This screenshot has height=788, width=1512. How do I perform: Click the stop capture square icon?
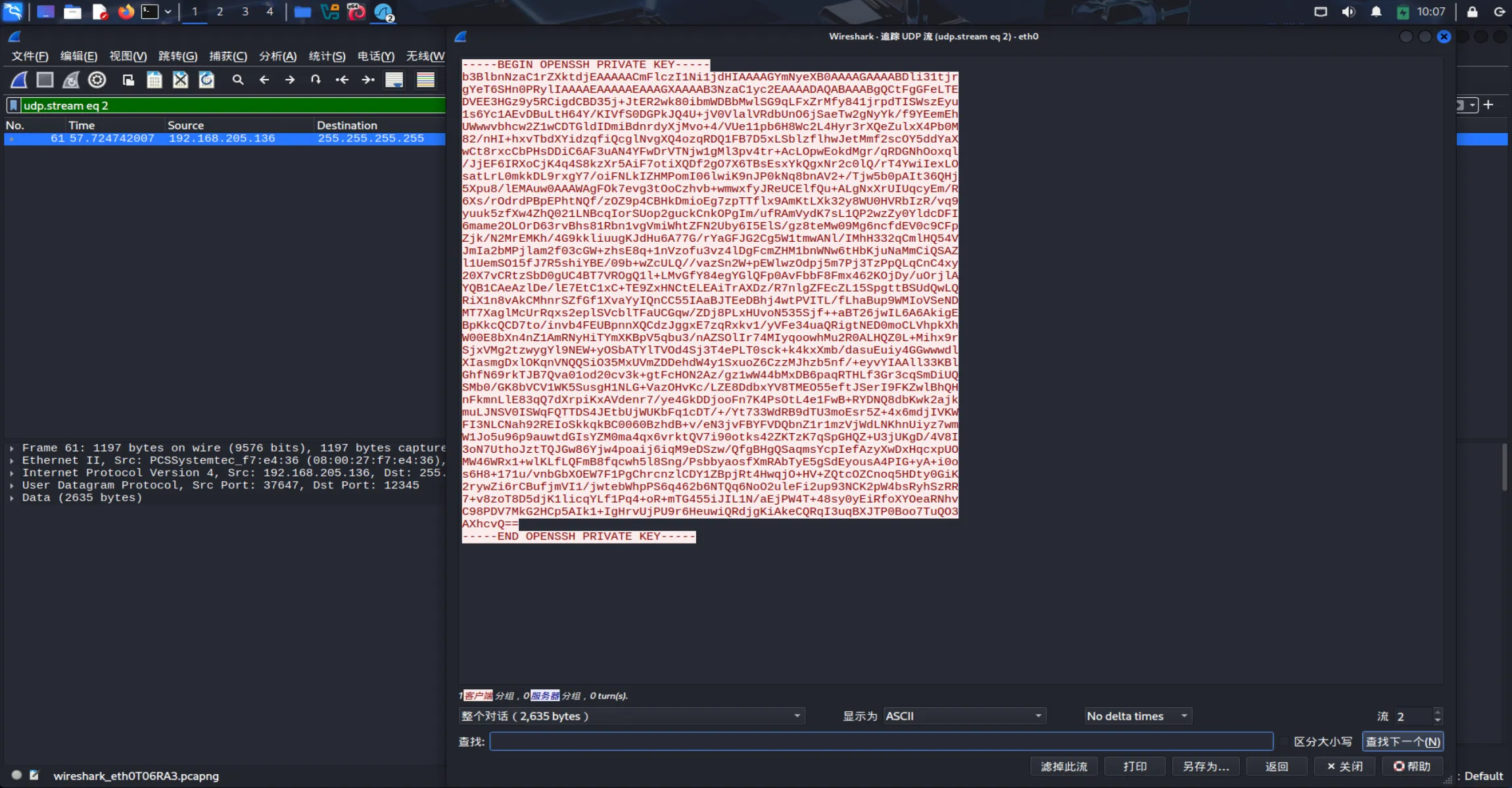coord(45,80)
